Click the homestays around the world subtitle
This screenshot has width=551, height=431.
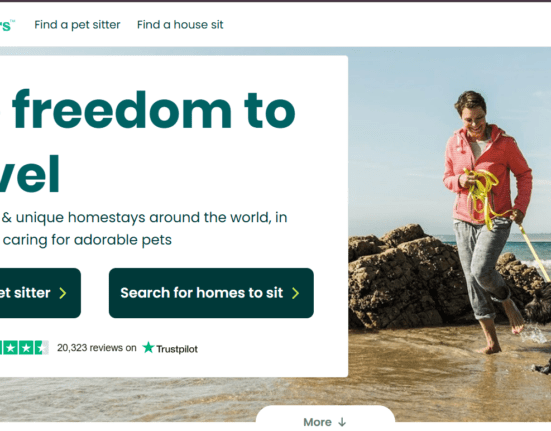click(x=144, y=217)
